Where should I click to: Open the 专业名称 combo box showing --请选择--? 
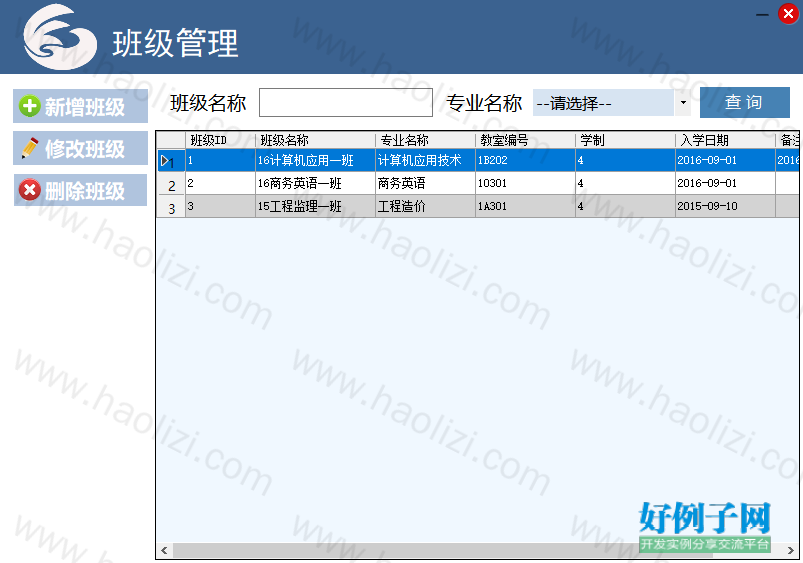pos(611,103)
